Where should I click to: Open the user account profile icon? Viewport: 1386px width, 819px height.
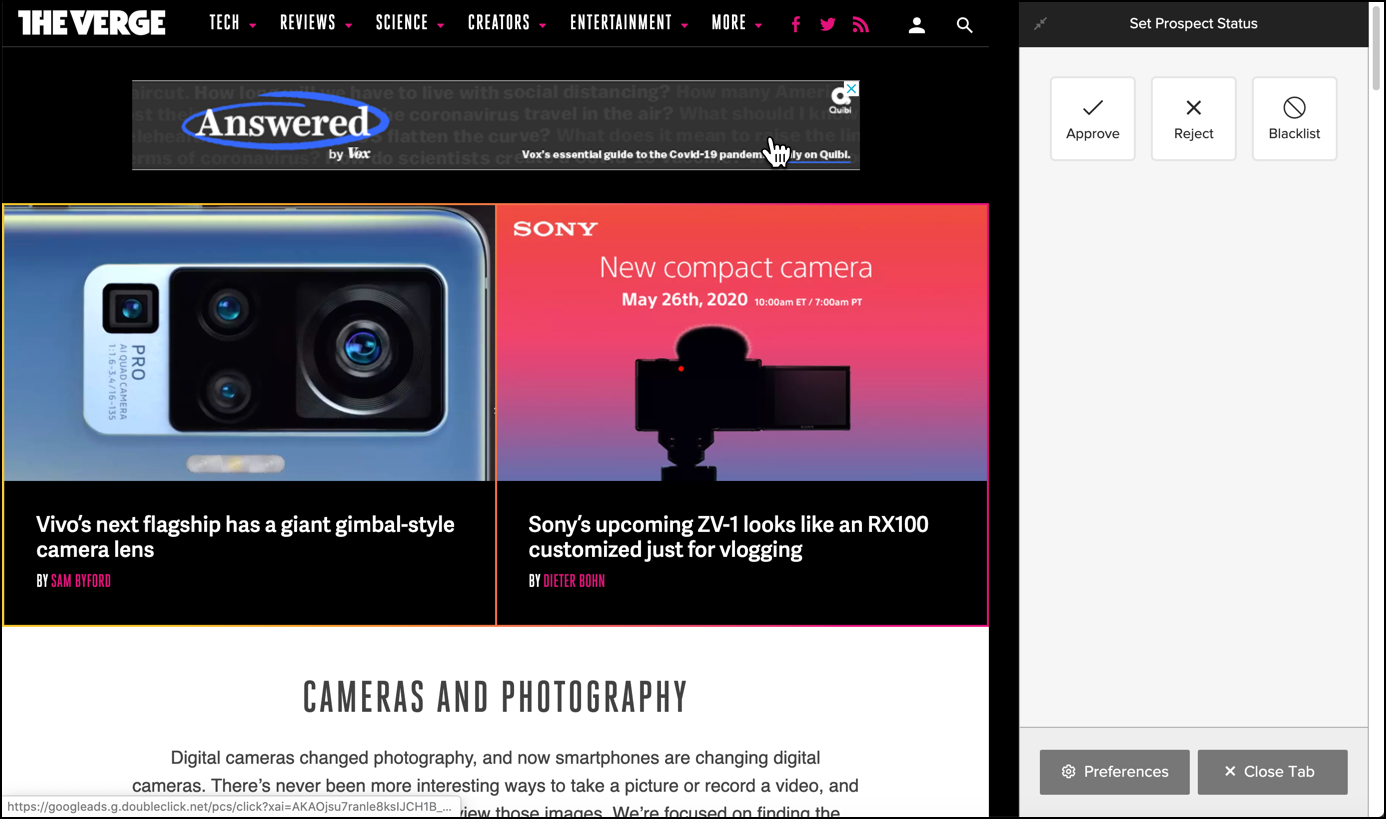click(x=916, y=25)
